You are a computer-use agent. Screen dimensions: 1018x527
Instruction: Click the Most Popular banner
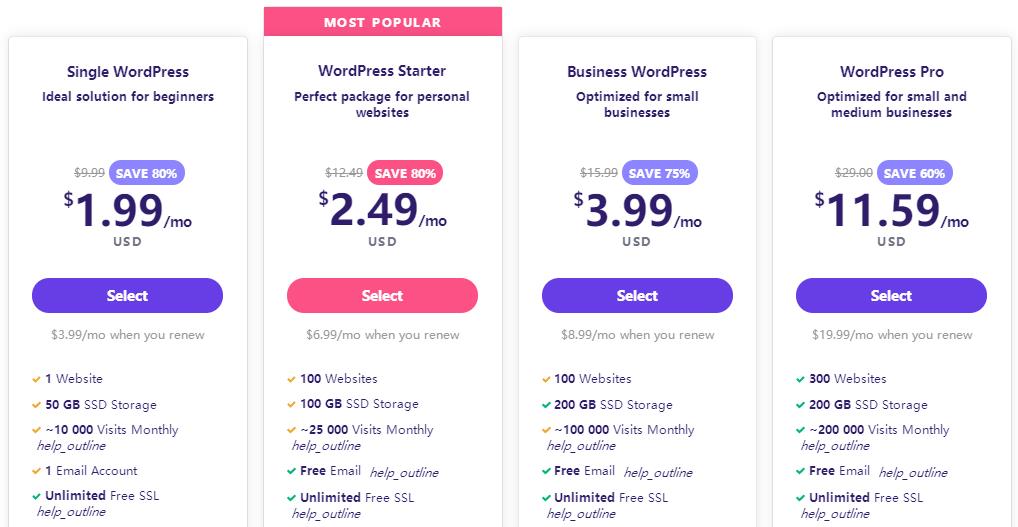click(x=382, y=22)
